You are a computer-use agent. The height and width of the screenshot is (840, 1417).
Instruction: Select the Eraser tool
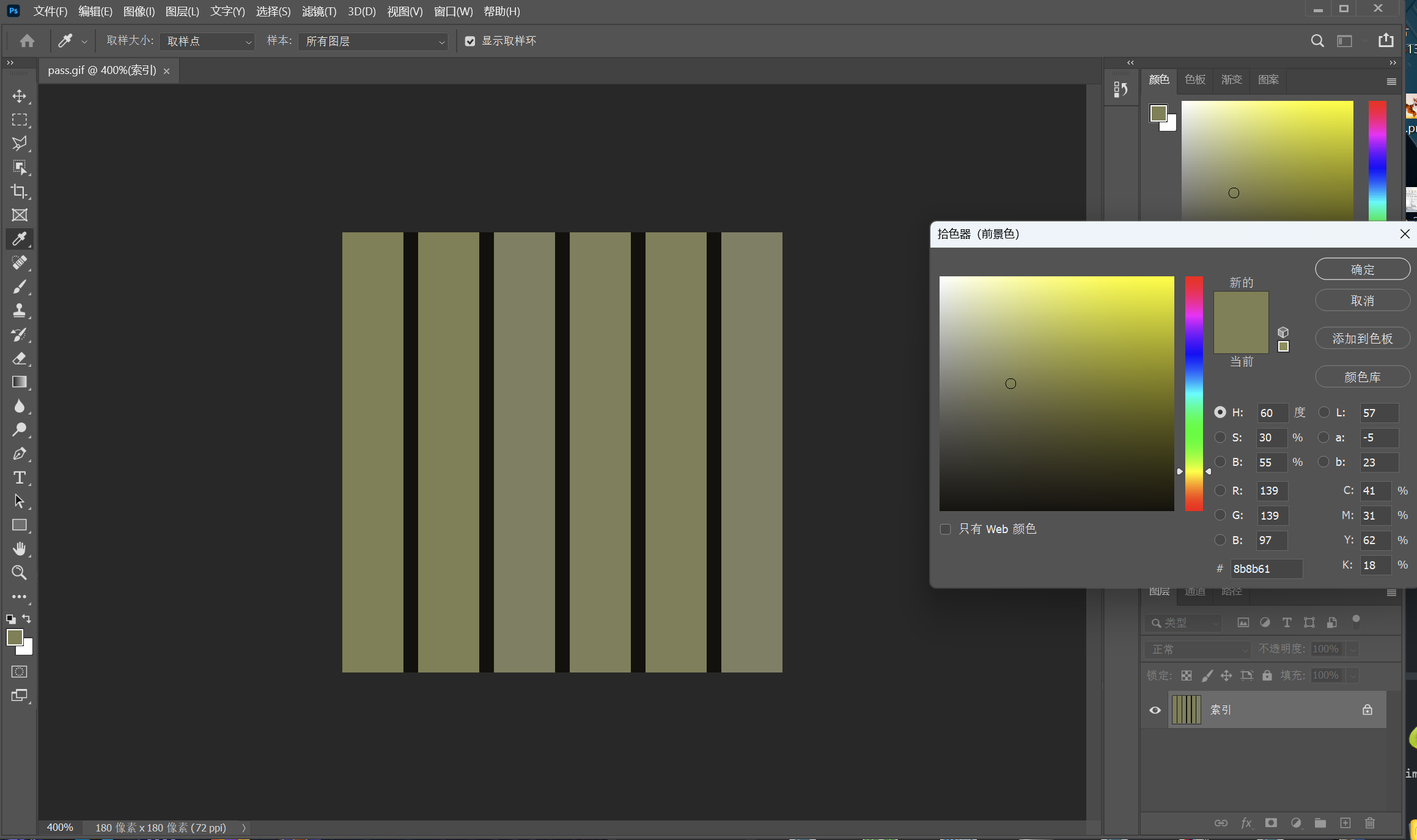20,358
